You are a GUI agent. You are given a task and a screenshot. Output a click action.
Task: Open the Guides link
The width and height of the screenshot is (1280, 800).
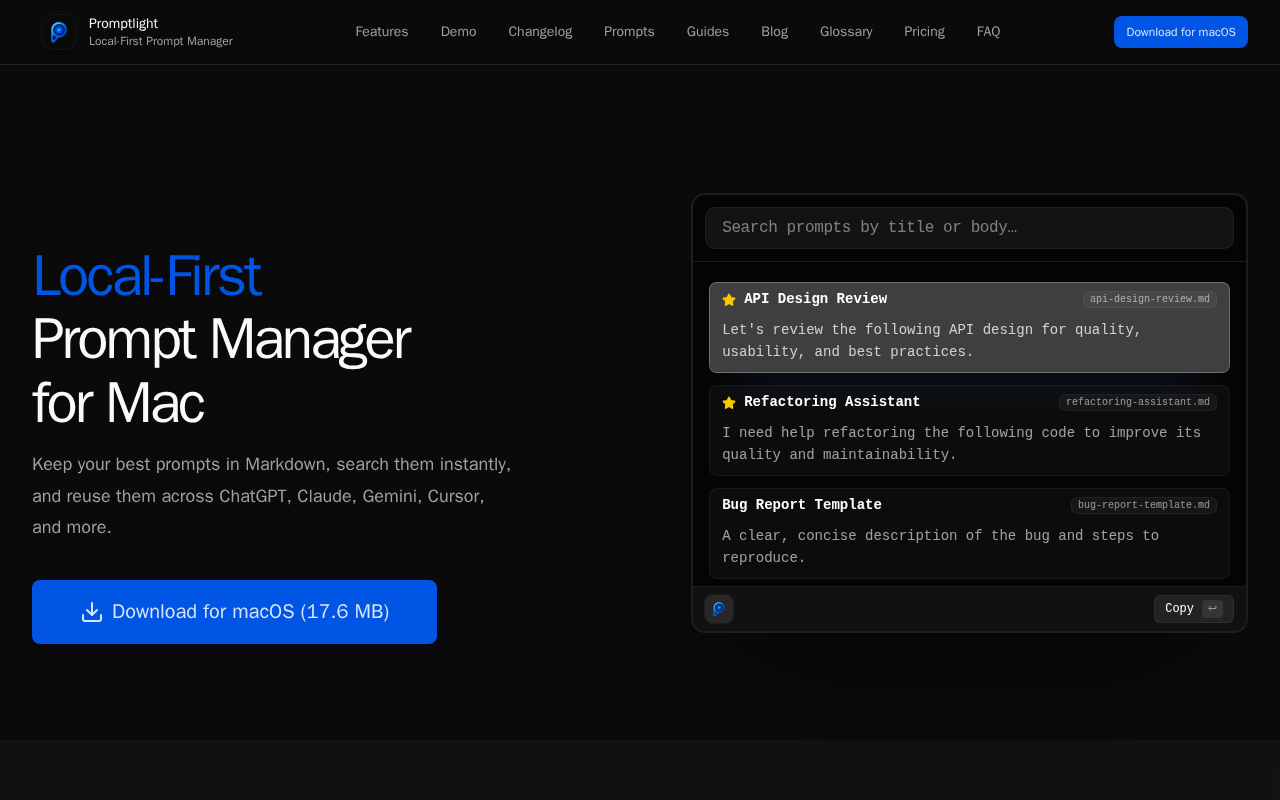click(x=708, y=32)
